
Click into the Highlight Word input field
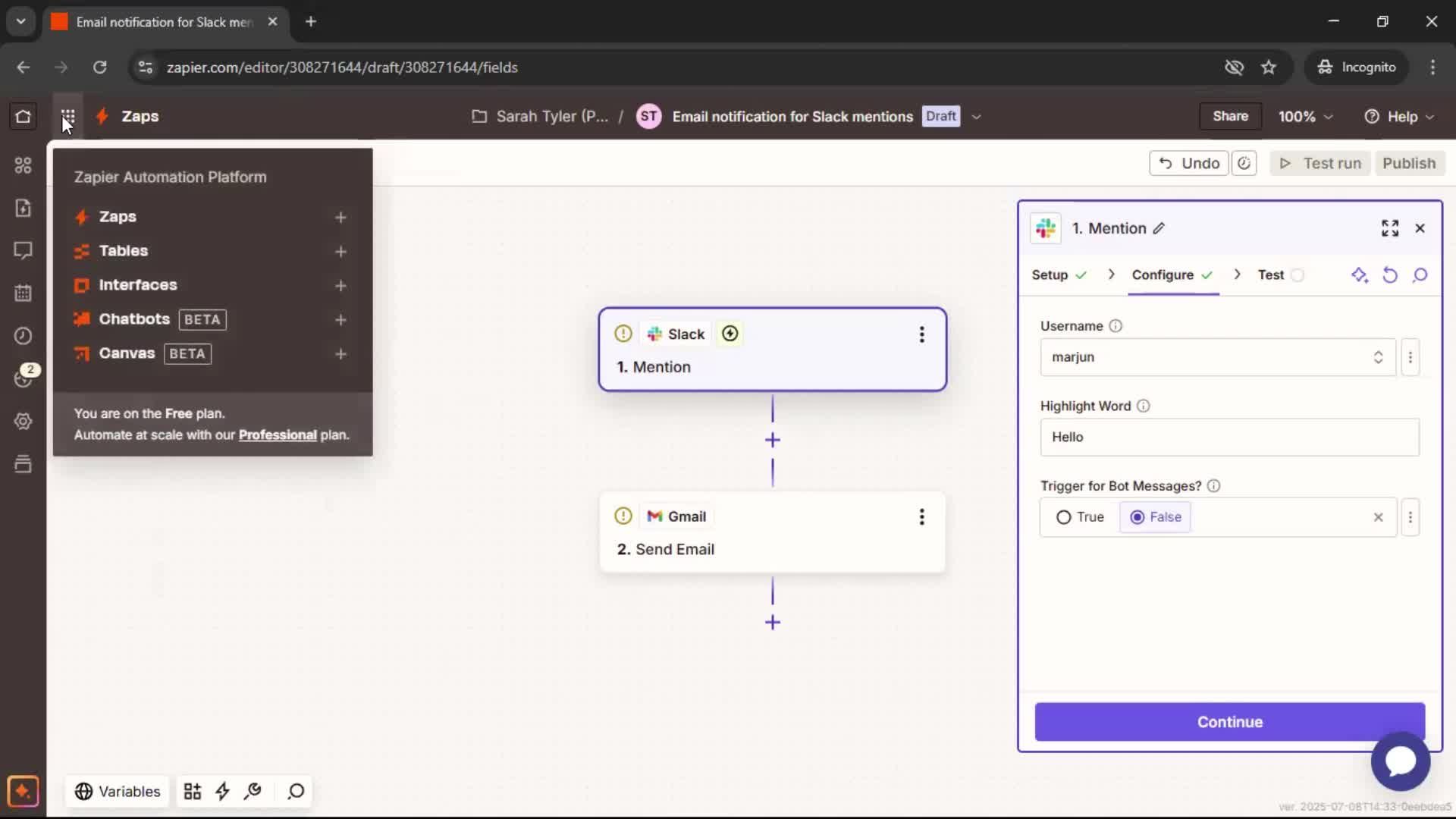(x=1229, y=438)
